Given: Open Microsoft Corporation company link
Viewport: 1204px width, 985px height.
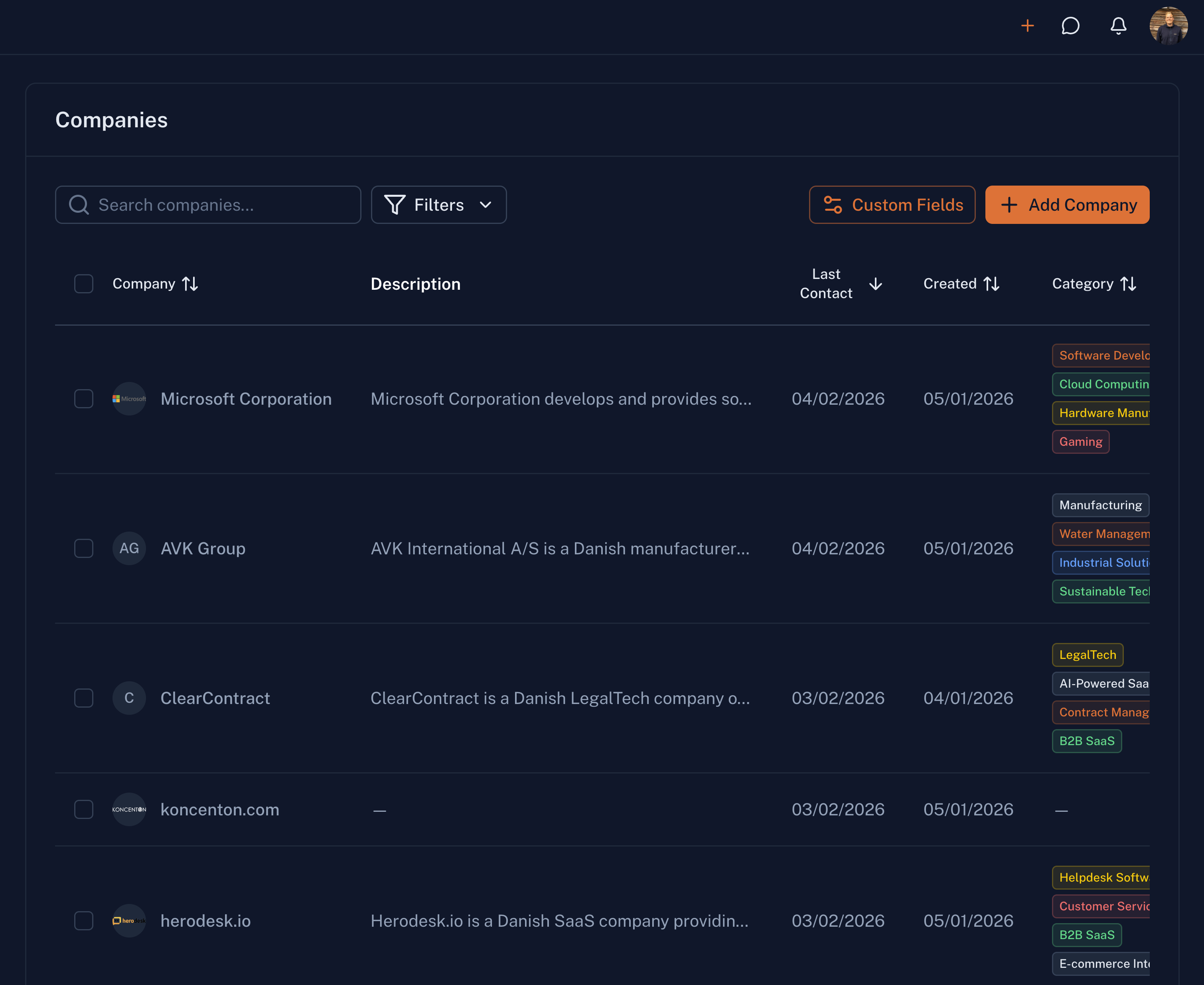Looking at the screenshot, I should pos(246,399).
